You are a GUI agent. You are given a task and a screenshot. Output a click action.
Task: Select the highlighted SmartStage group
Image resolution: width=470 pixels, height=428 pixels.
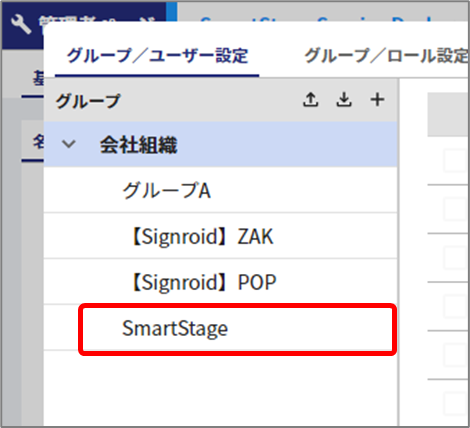click(x=238, y=329)
